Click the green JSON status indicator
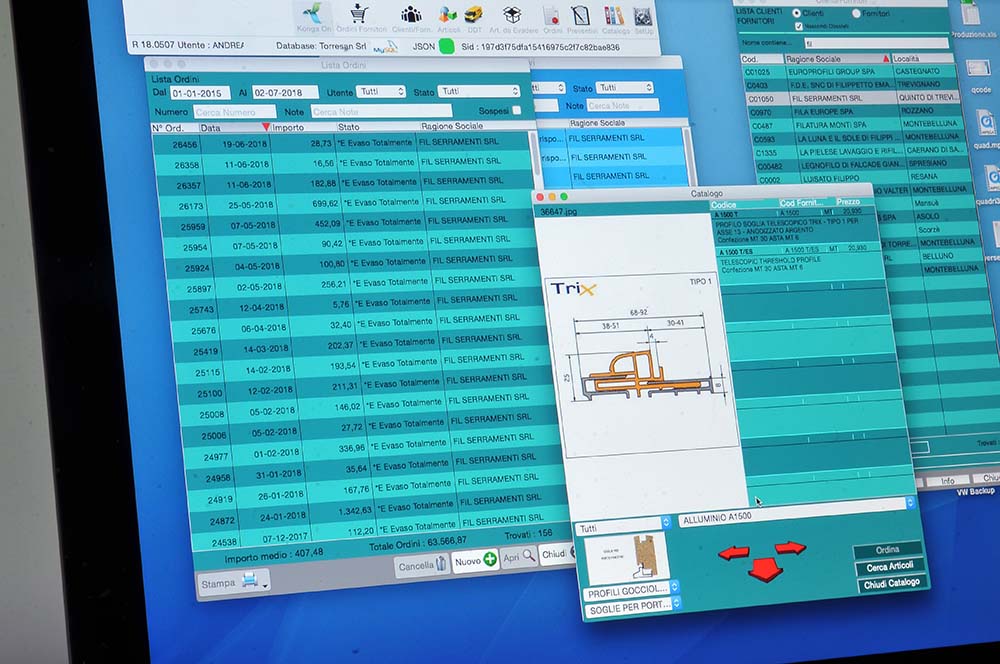 coord(446,47)
